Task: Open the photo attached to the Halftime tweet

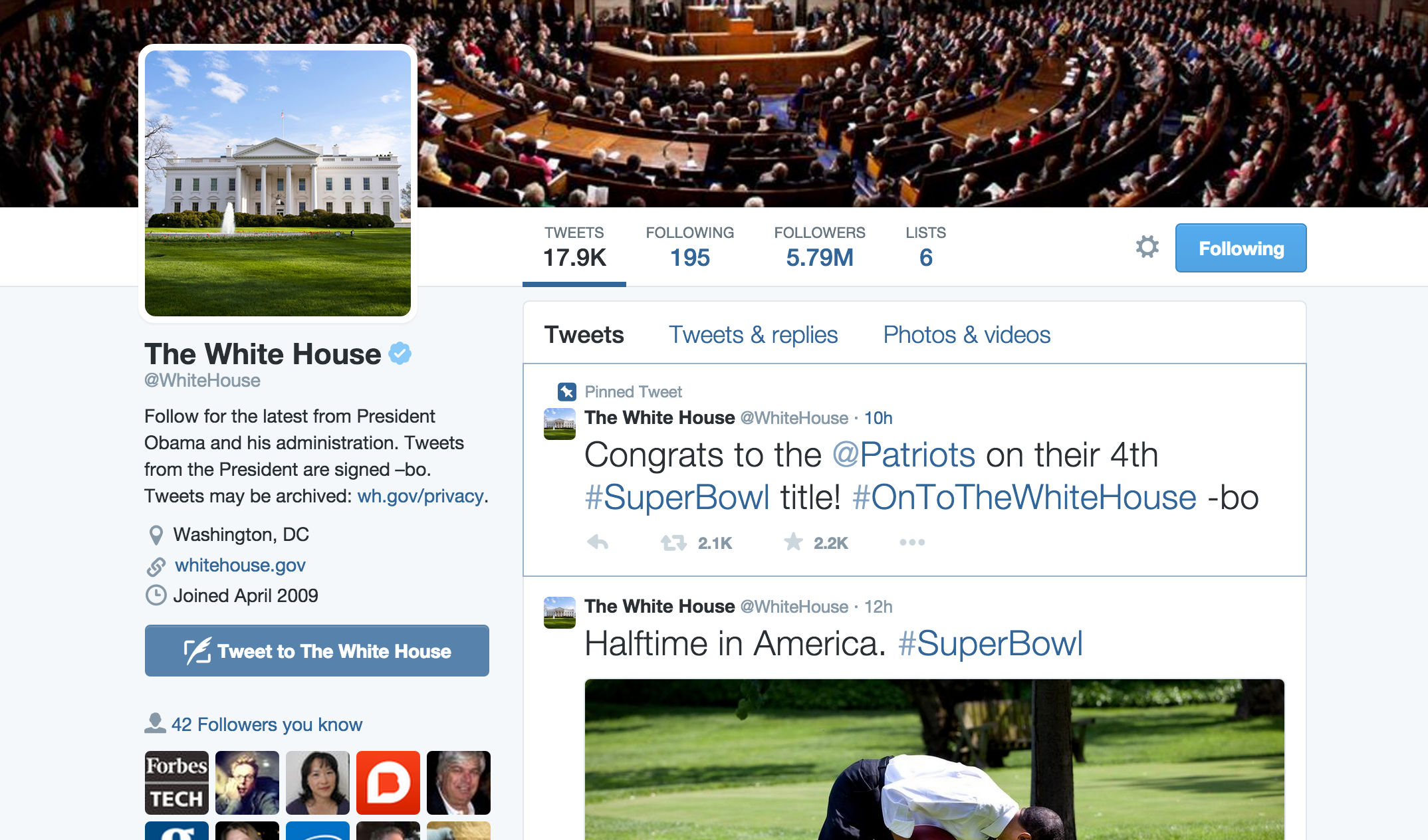Action: point(934,759)
